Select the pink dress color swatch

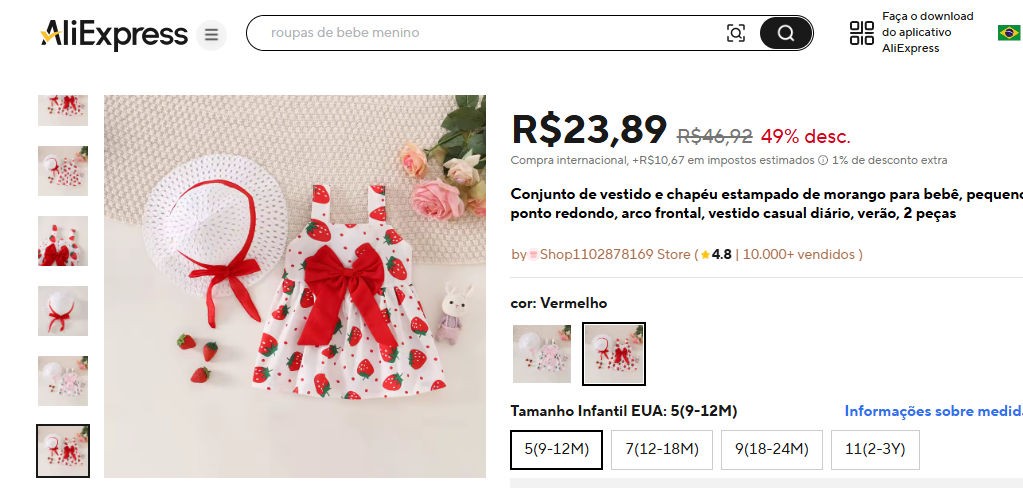click(x=542, y=354)
